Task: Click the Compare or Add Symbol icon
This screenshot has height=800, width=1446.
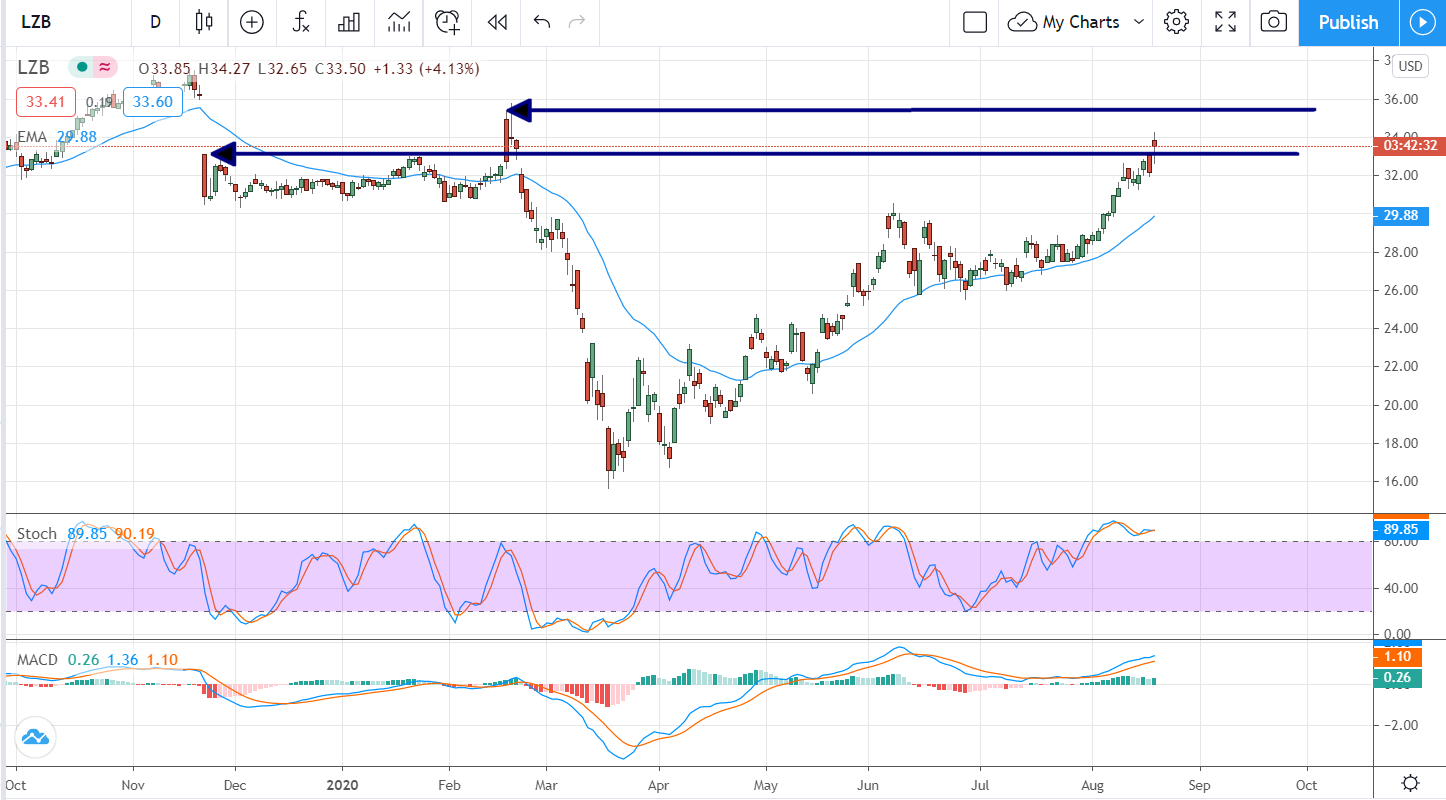Action: (x=252, y=22)
